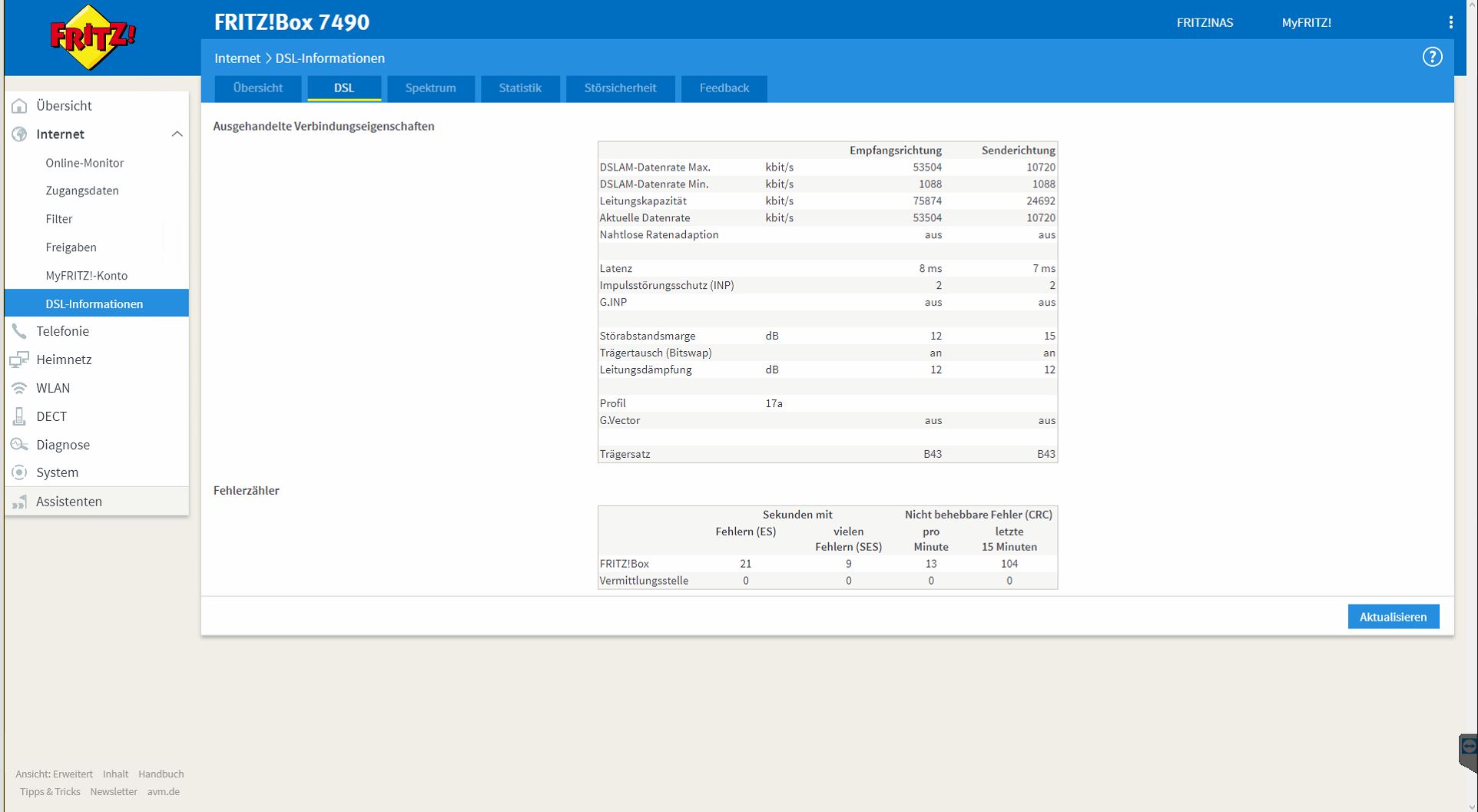Open the Übersicht tab
The width and height of the screenshot is (1478, 812).
tap(258, 88)
